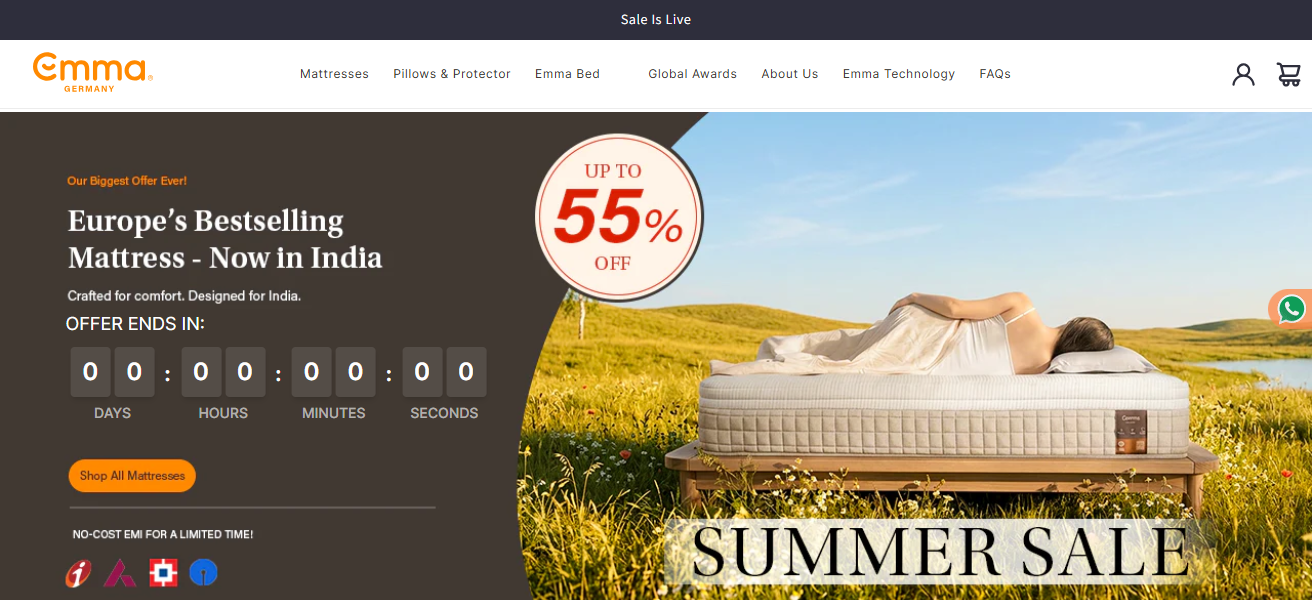Open the shopping cart icon

1289,74
